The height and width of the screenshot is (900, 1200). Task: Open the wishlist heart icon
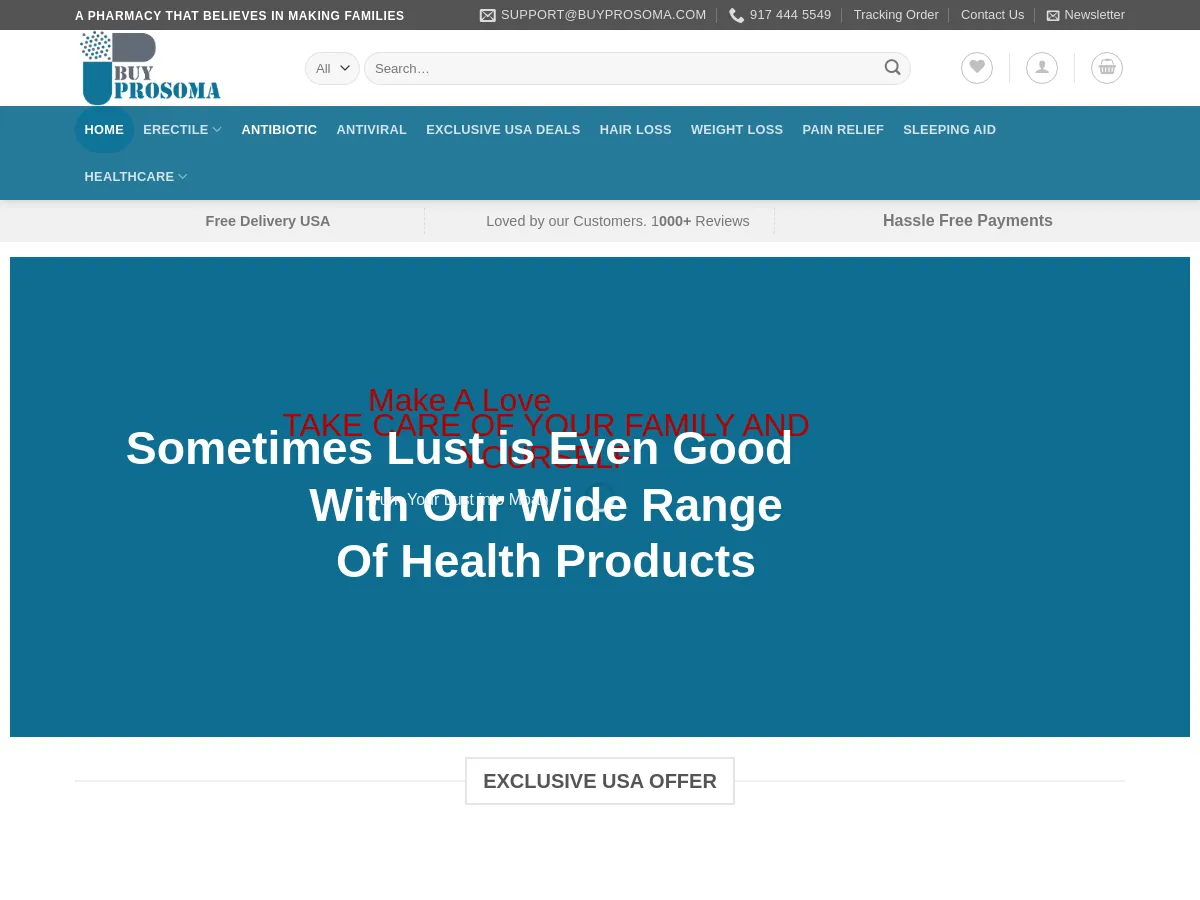976,68
